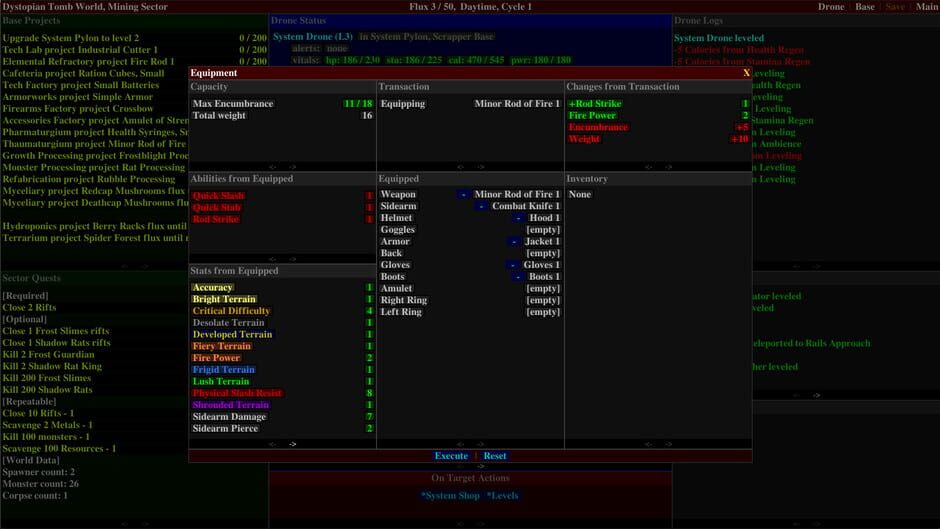
Task: Go to previous page of Stats from Equipped
Action: [x=273, y=444]
